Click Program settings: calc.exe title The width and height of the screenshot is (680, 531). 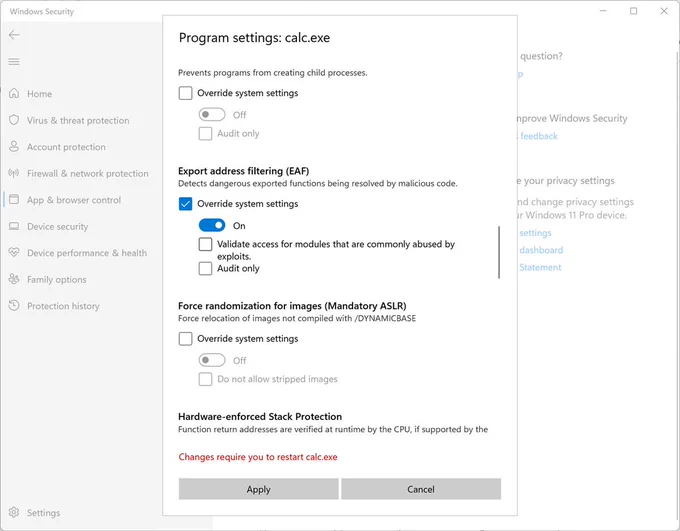click(x=255, y=38)
